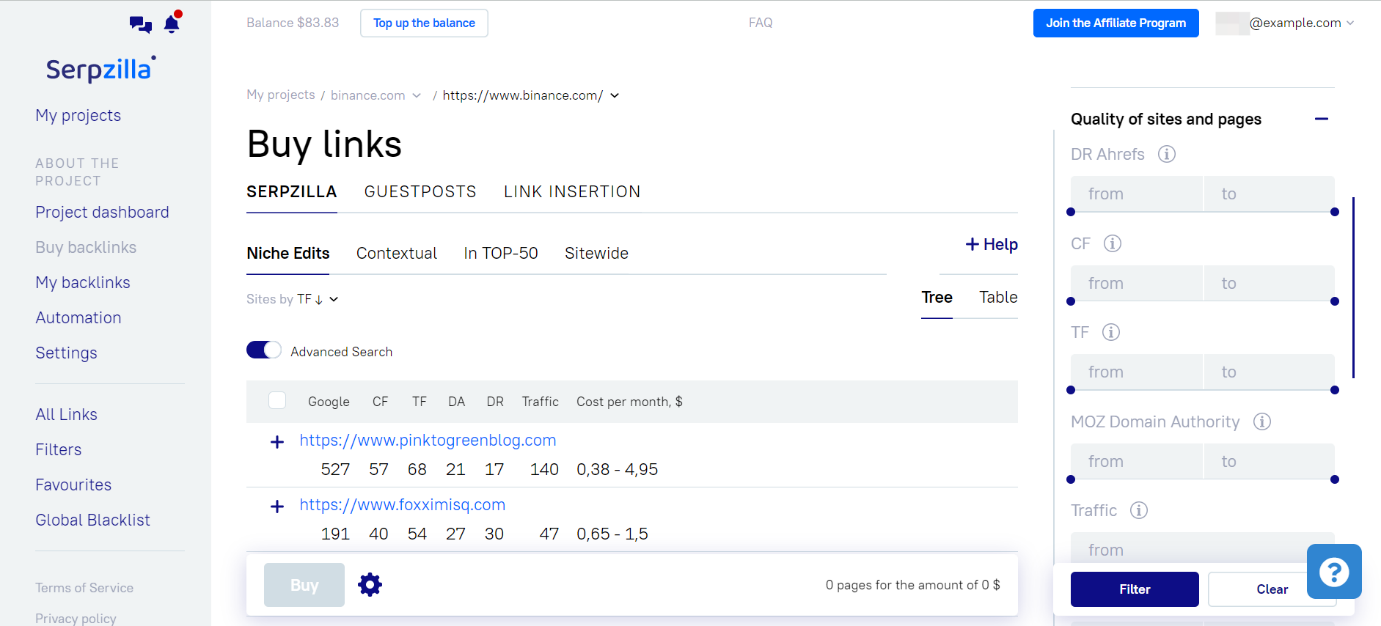
Task: Open the MOZ Domain Authority info icon
Action: click(1262, 421)
